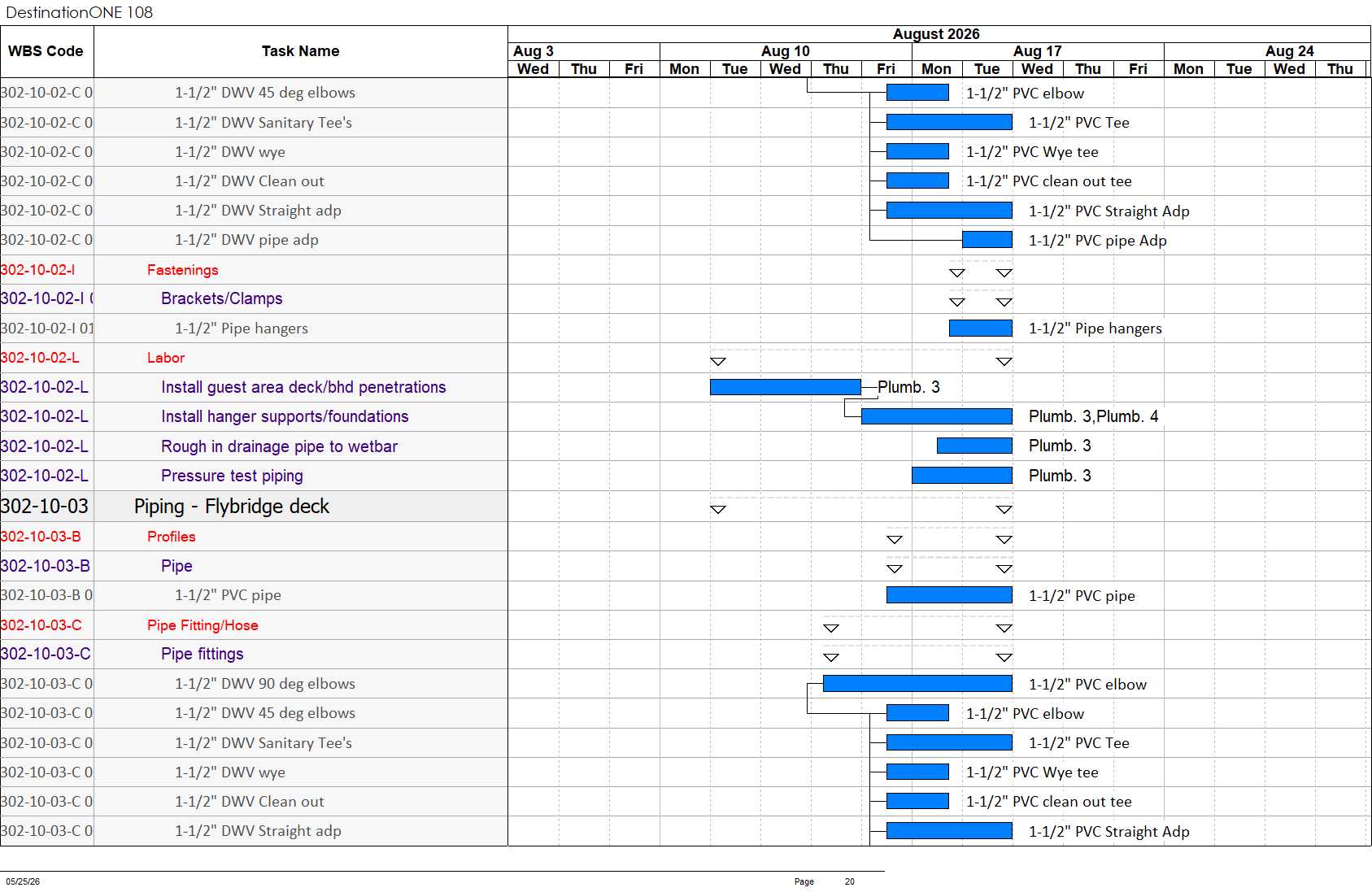Select the Fastenings task row
Image resolution: width=1372 pixels, height=892 pixels.
click(254, 270)
